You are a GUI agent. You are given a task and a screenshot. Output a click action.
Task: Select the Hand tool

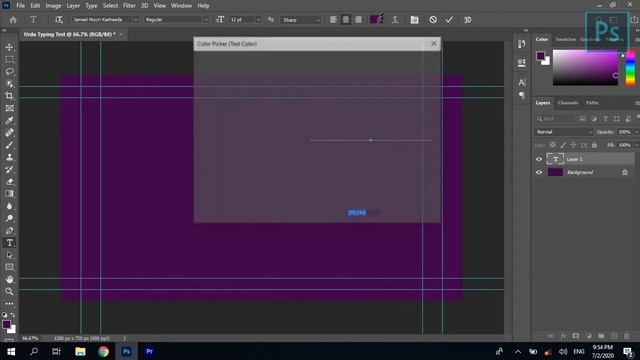[9, 280]
